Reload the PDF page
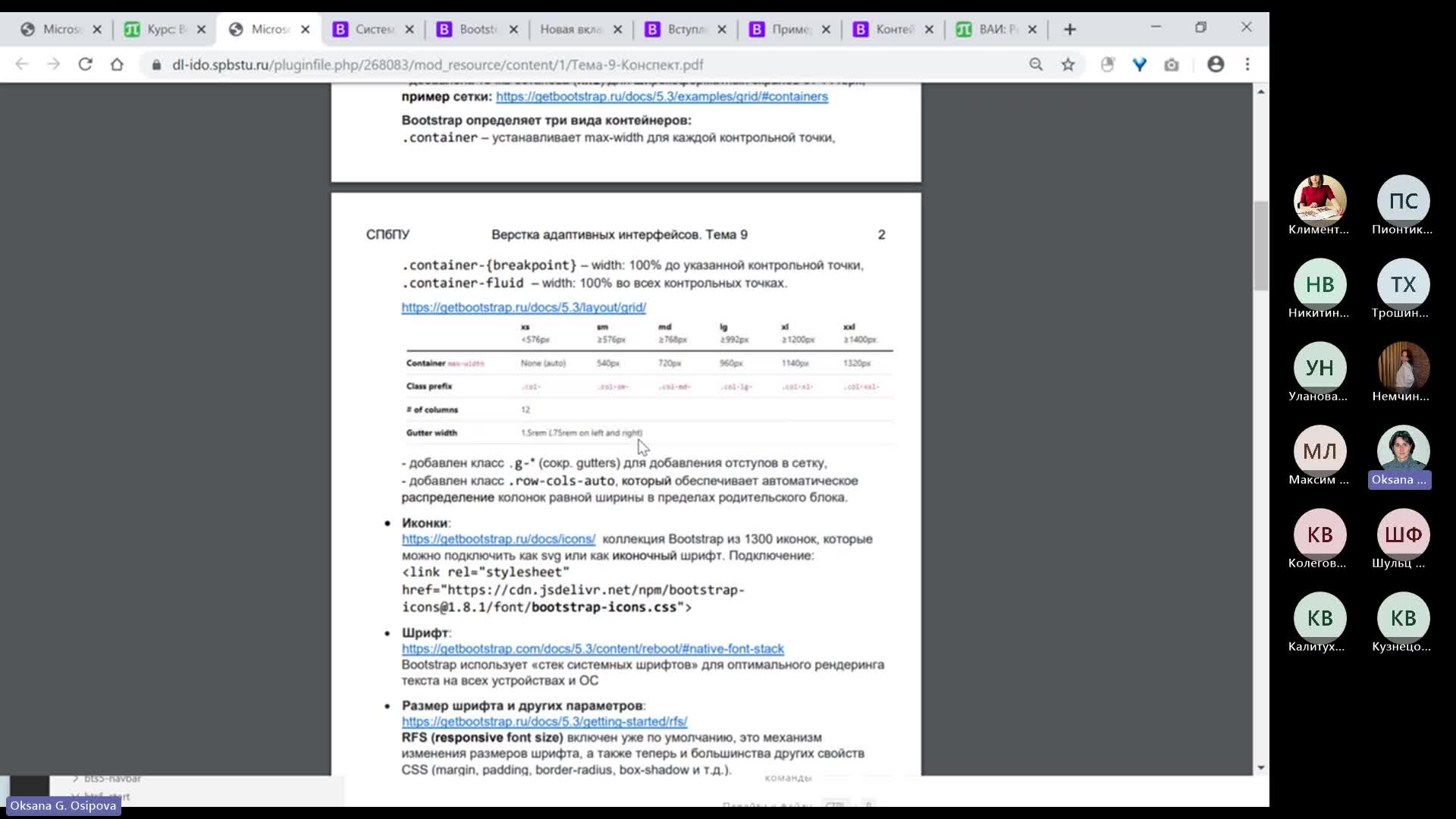 [85, 64]
